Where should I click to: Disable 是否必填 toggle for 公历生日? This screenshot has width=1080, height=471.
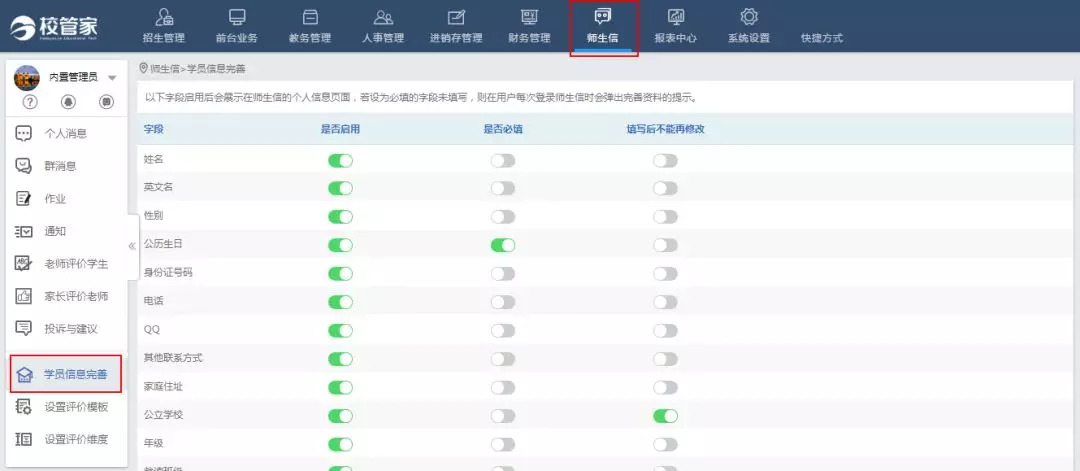click(x=502, y=245)
